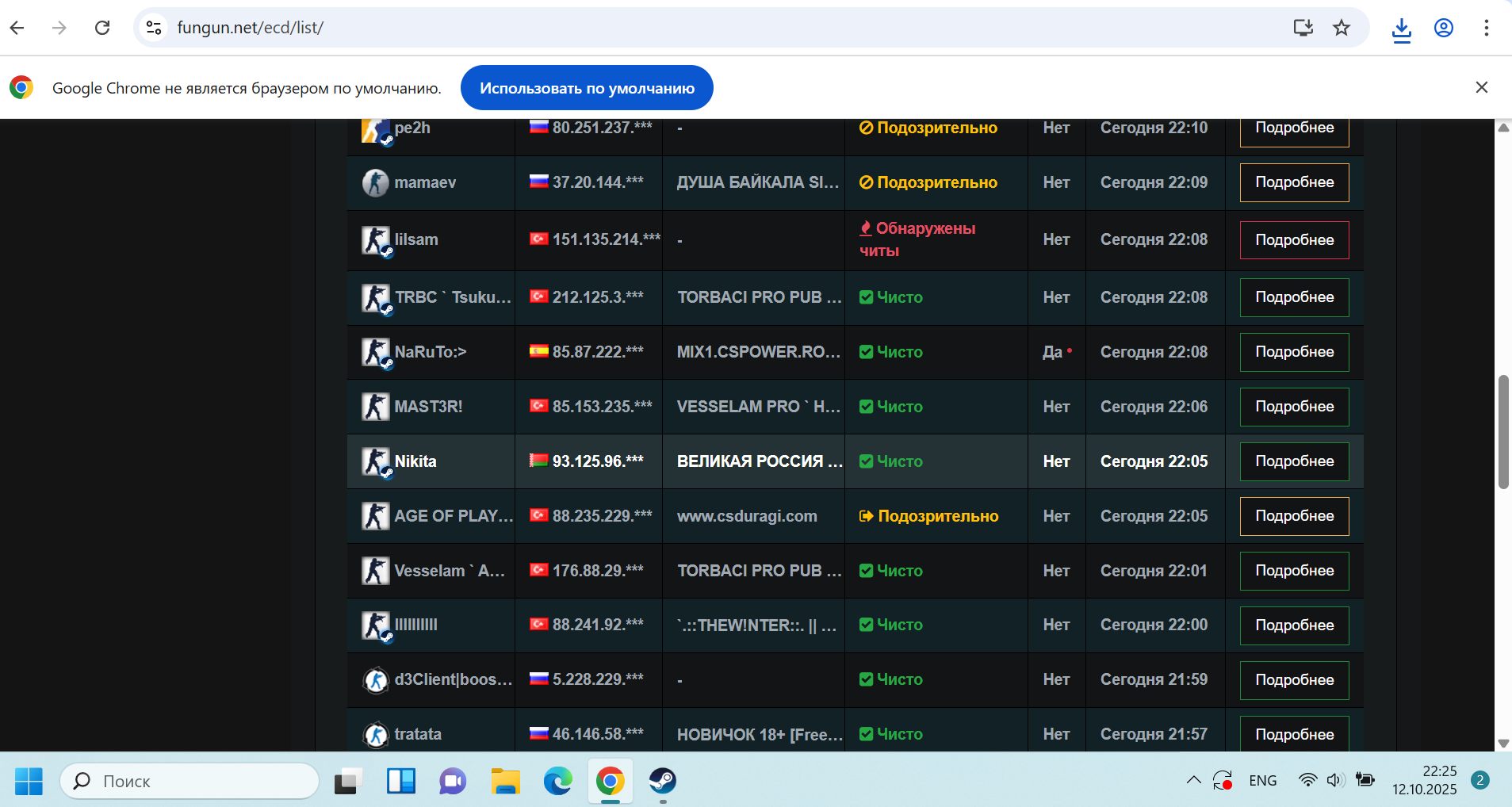The width and height of the screenshot is (1512, 807).
Task: Bookmark this page with the star icon
Action: (x=1342, y=28)
